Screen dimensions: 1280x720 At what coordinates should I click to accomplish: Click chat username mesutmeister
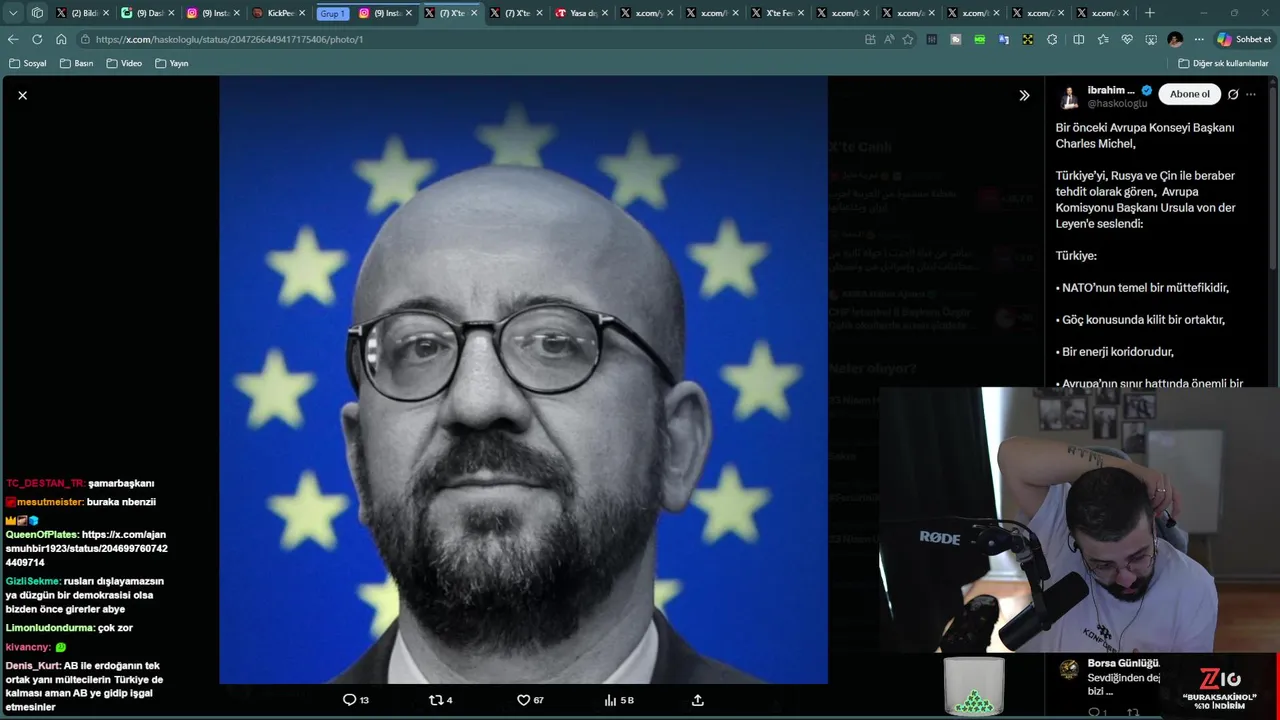tap(50, 502)
